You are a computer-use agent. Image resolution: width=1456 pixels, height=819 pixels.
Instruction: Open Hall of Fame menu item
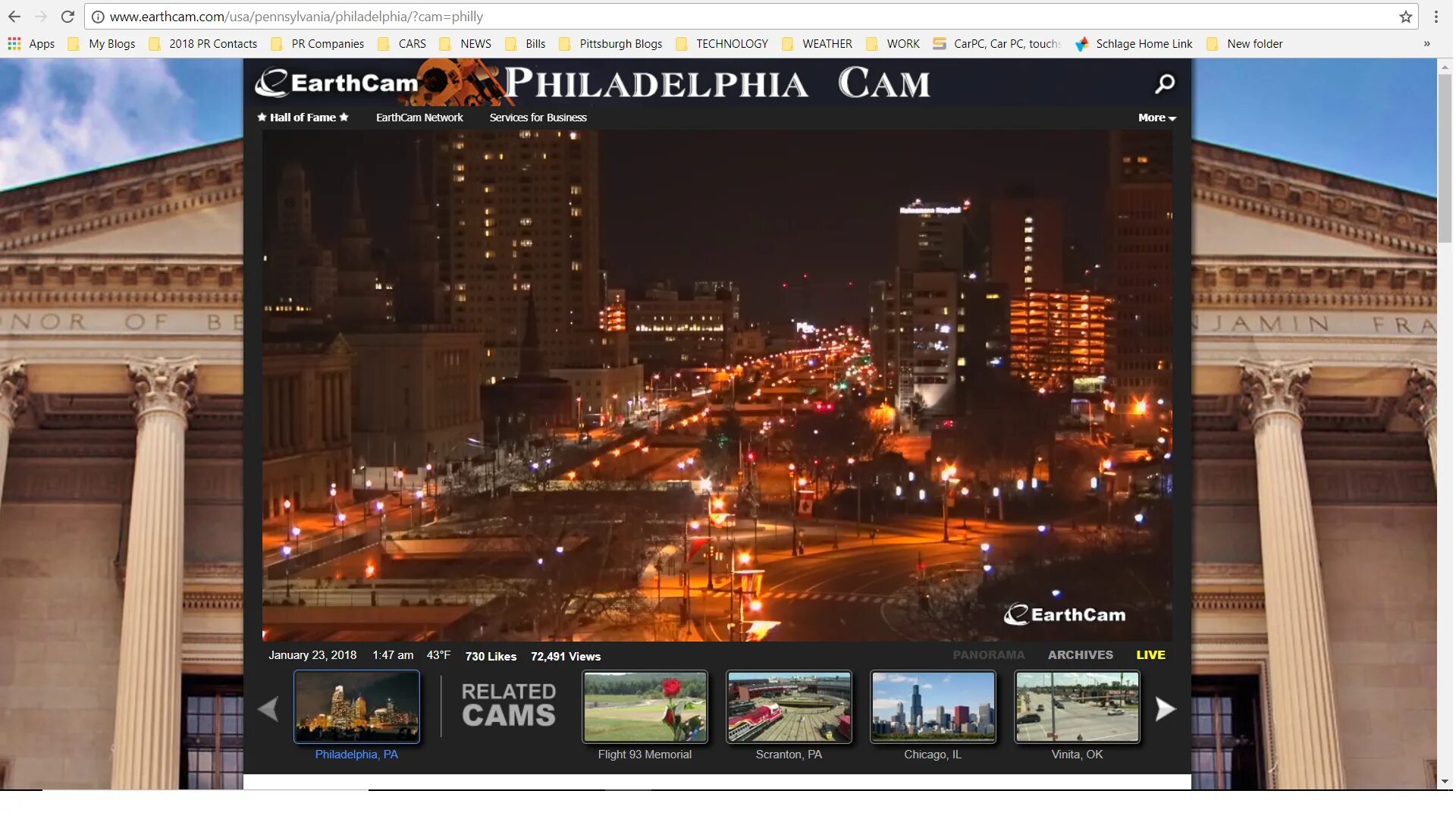tap(303, 118)
